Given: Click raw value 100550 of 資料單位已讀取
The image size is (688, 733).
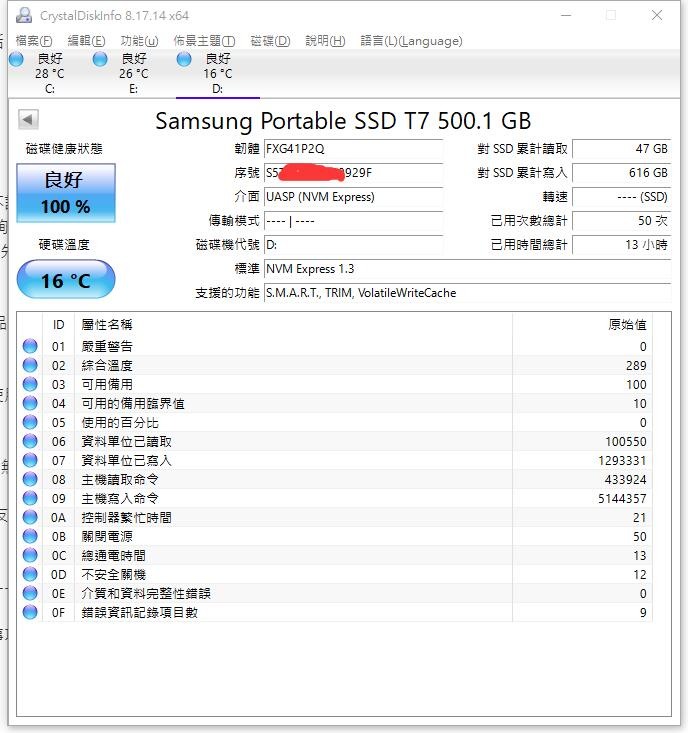Looking at the screenshot, I should 626,442.
